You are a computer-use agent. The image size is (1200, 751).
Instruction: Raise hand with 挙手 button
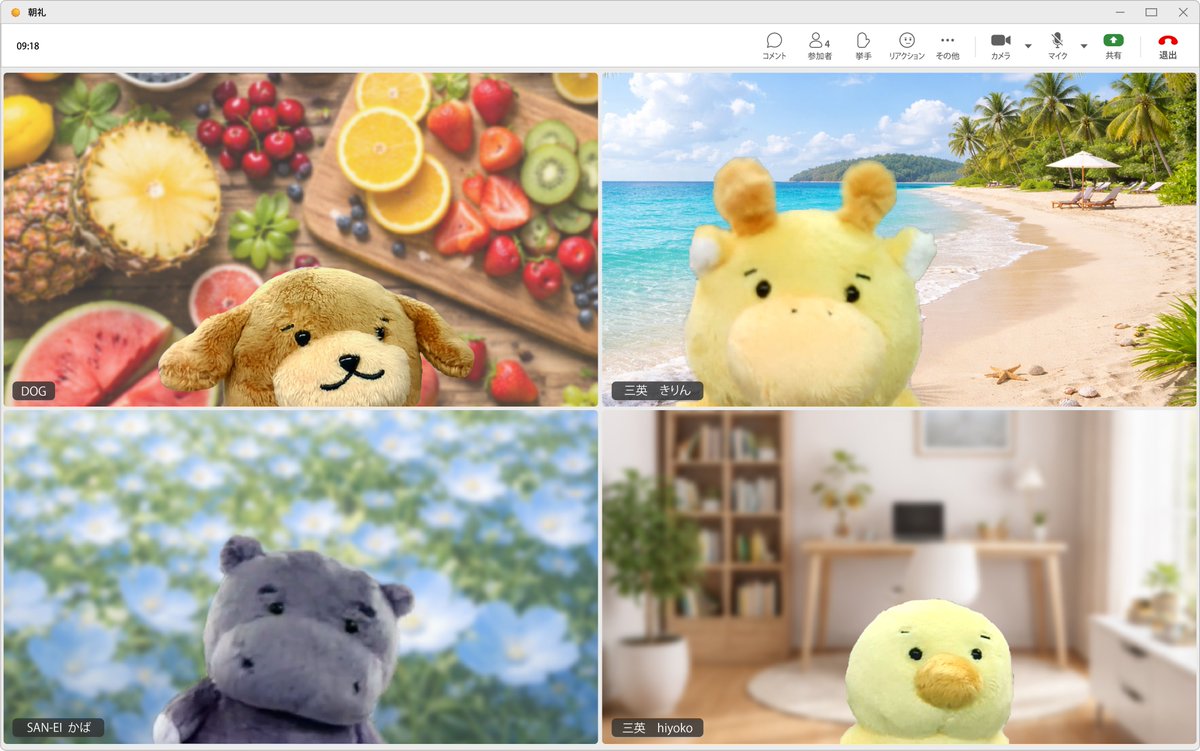(x=863, y=46)
